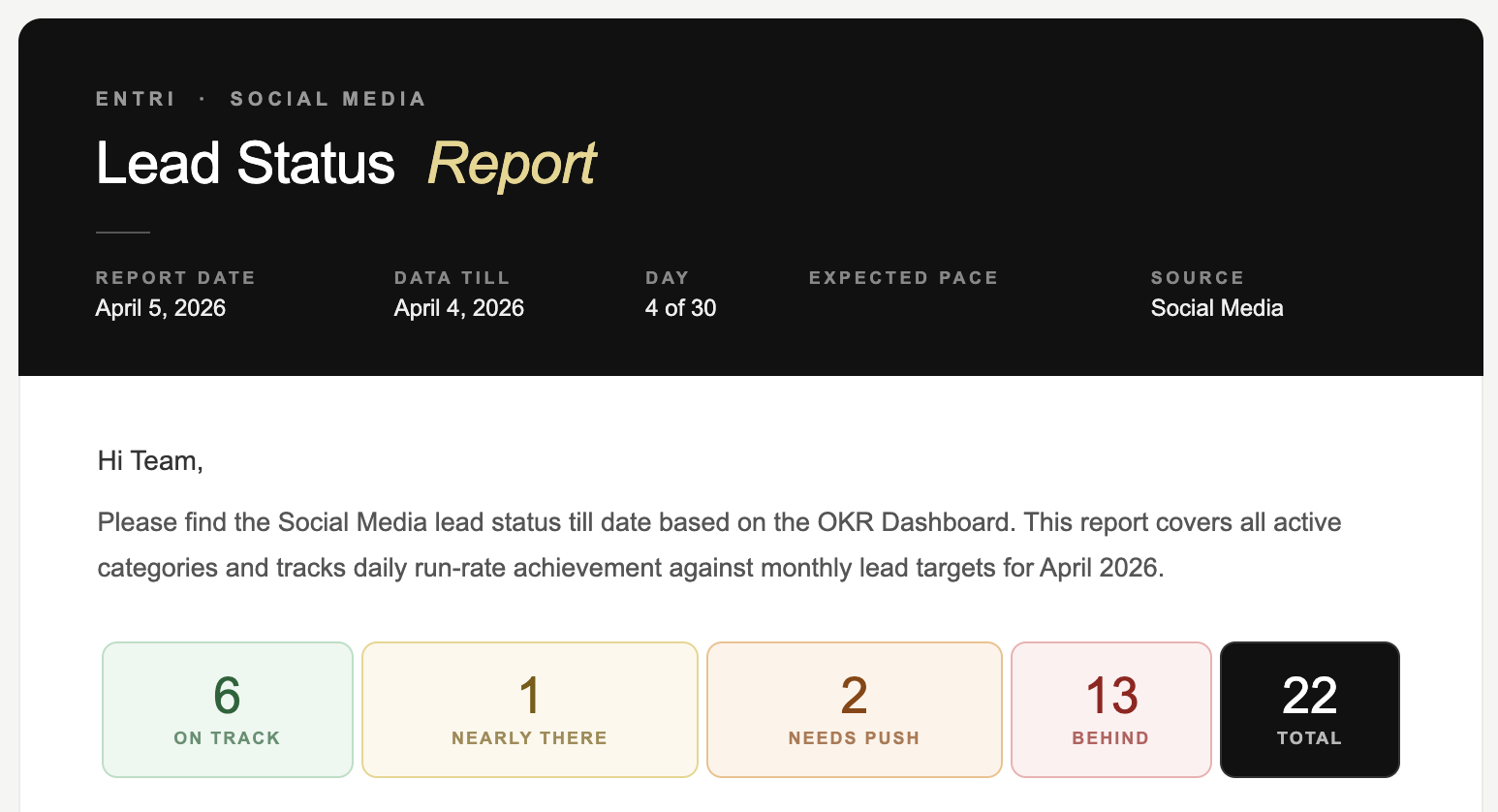Click the black TOTAL card showing 22

[x=1309, y=708]
